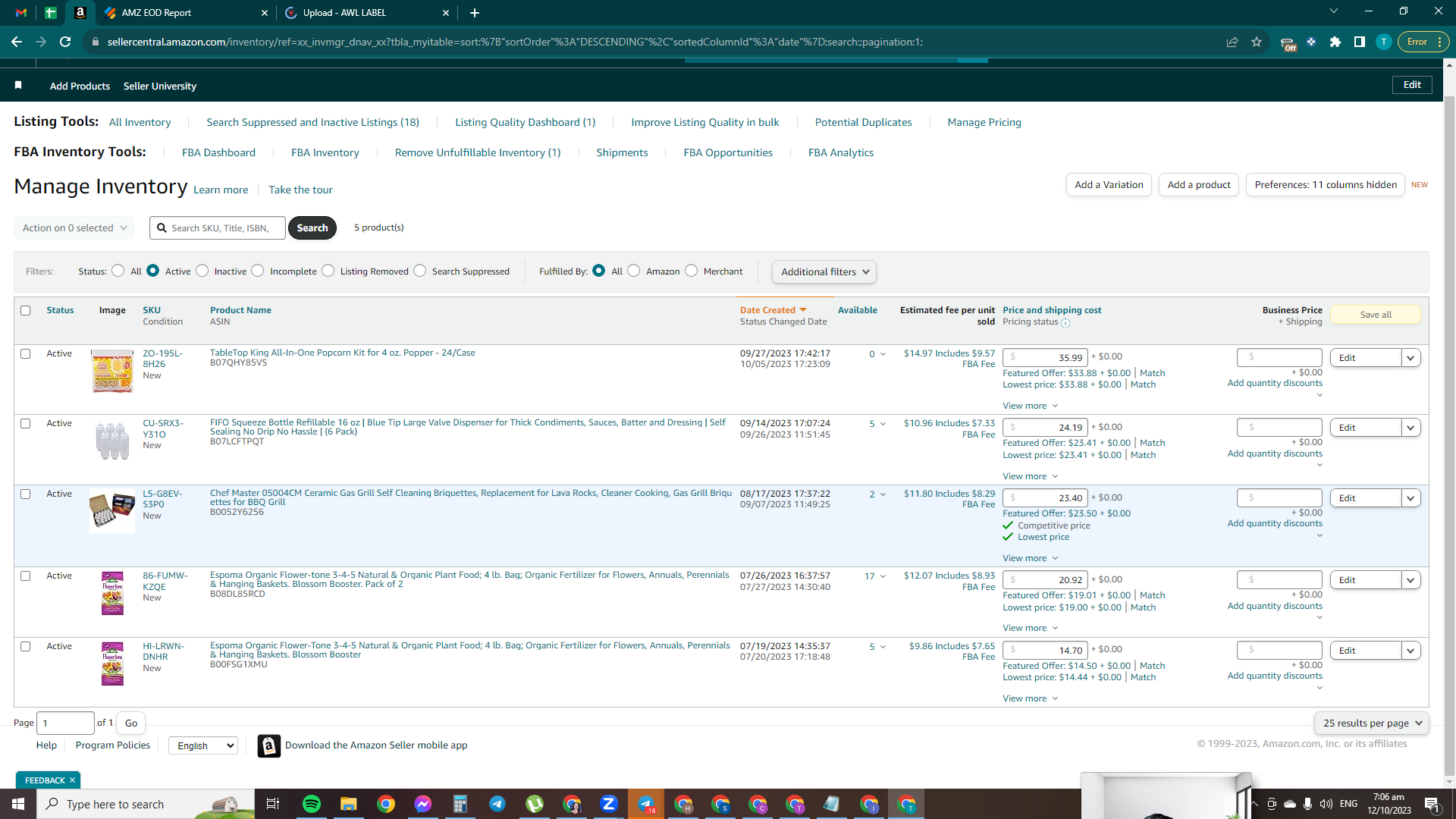The height and width of the screenshot is (819, 1456).
Task: Open the Windows notification center
Action: pyautogui.click(x=1432, y=805)
